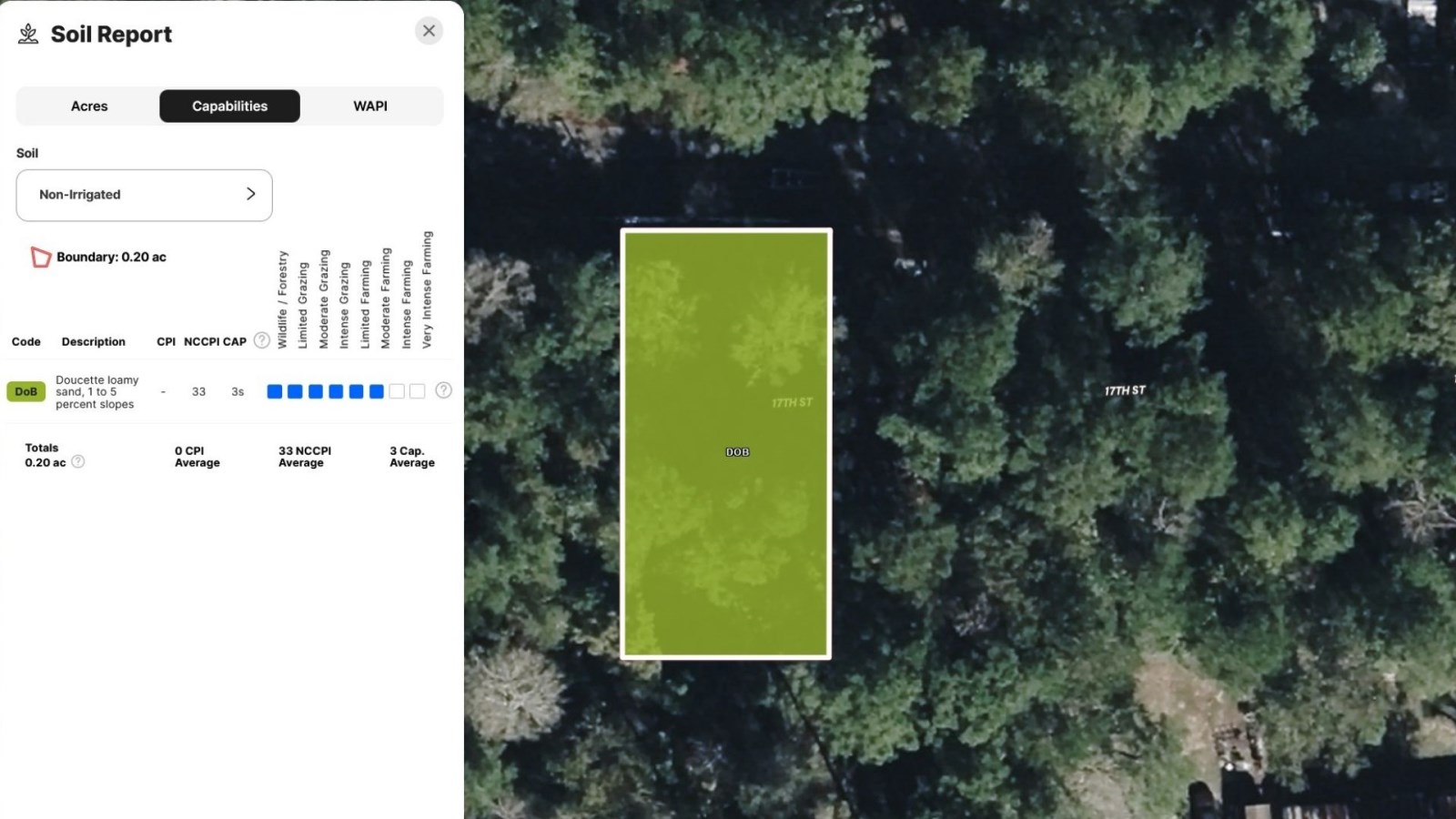Click the NCCPI column header
Image resolution: width=1456 pixels, height=819 pixels.
tap(201, 342)
